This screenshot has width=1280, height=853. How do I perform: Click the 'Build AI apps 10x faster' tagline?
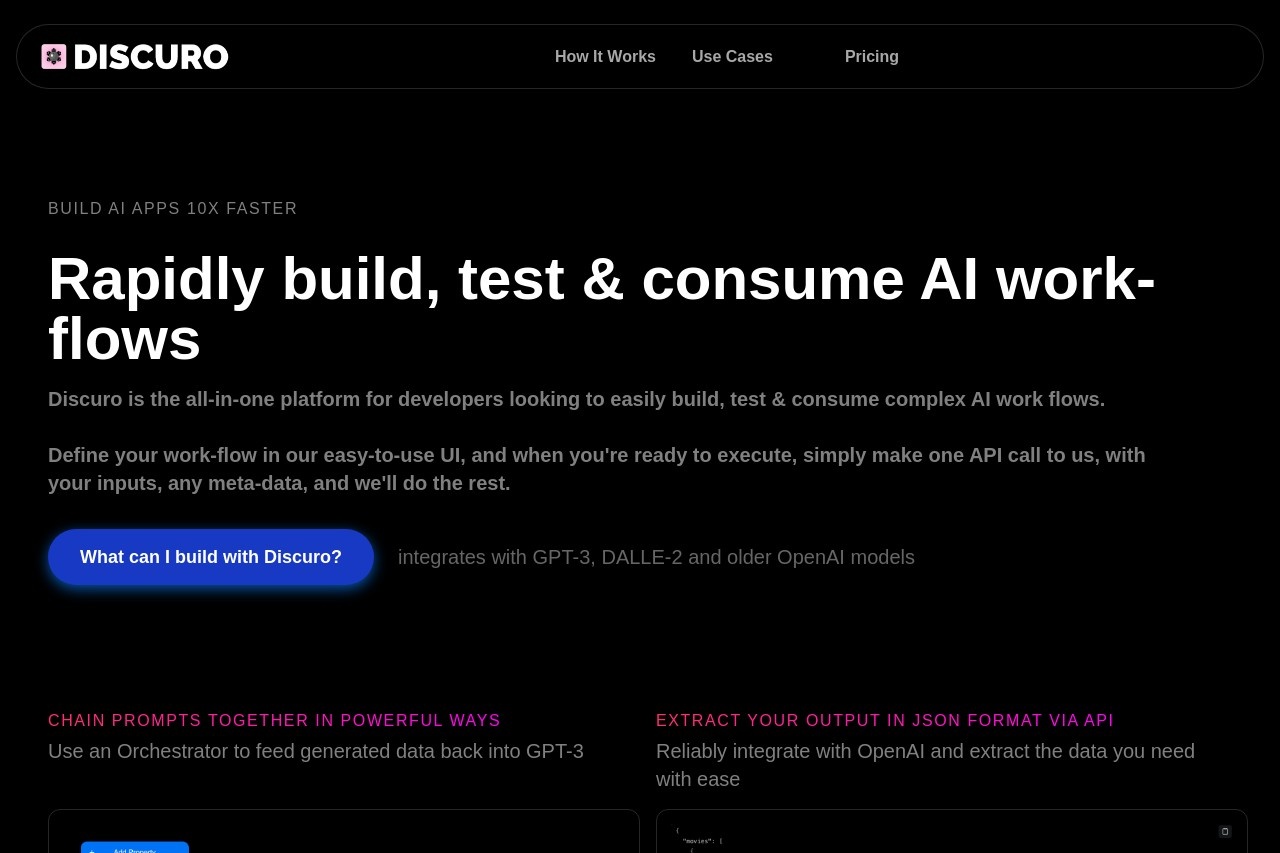(173, 209)
